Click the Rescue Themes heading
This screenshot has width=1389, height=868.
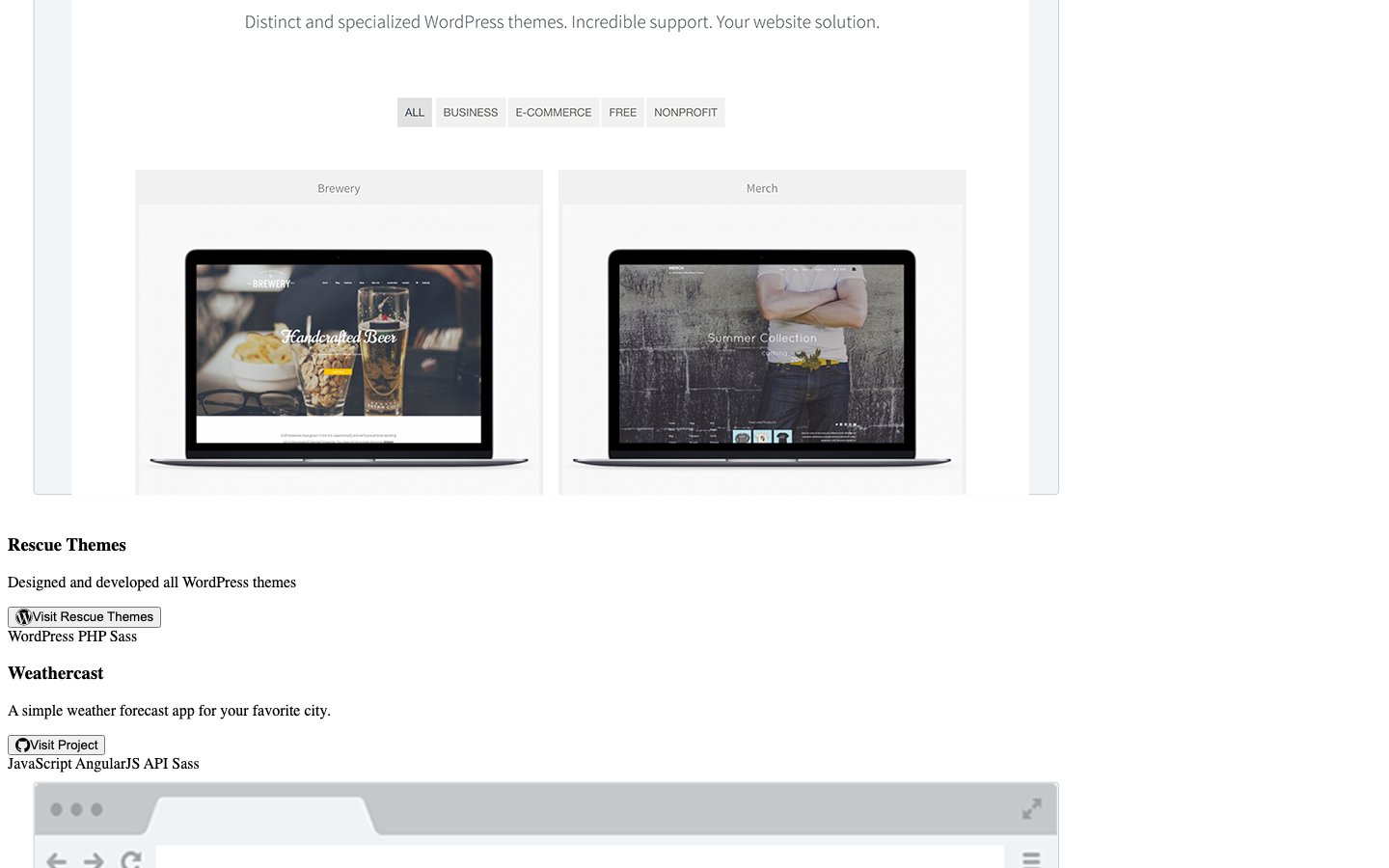[x=67, y=545]
